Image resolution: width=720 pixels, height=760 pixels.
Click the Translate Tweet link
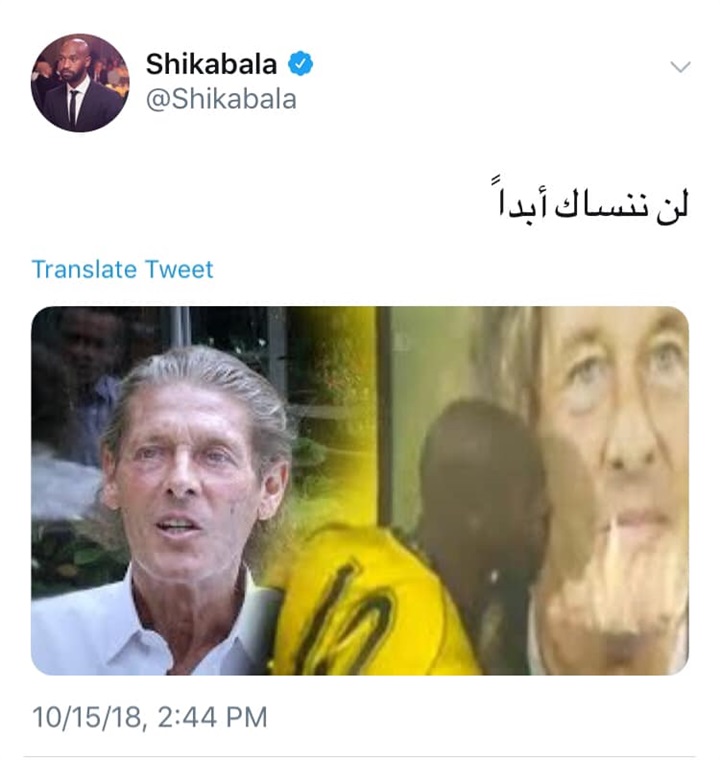click(122, 269)
